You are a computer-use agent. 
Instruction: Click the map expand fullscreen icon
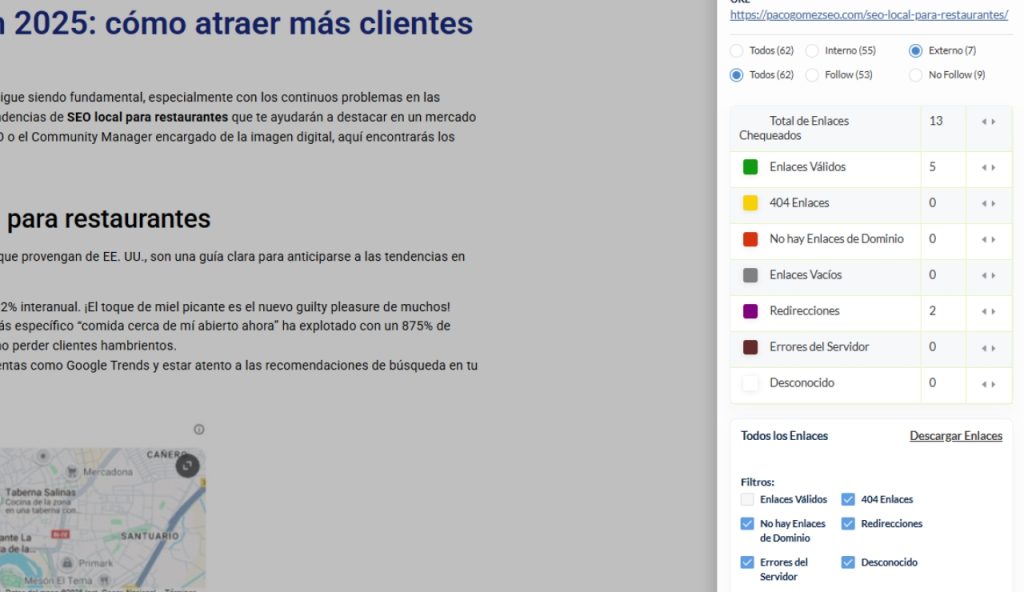[187, 465]
